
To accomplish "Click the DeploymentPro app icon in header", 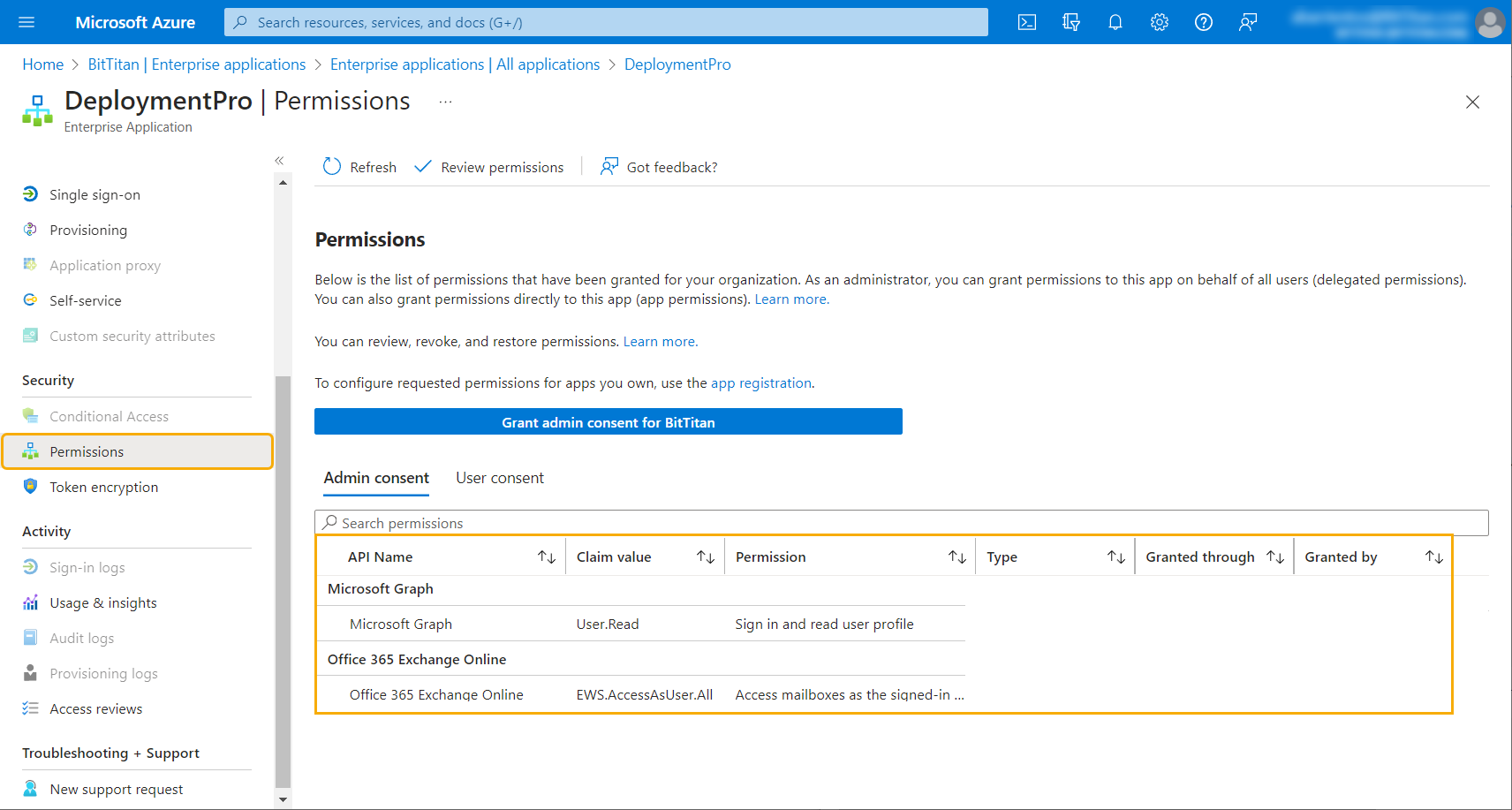I will click(37, 110).
